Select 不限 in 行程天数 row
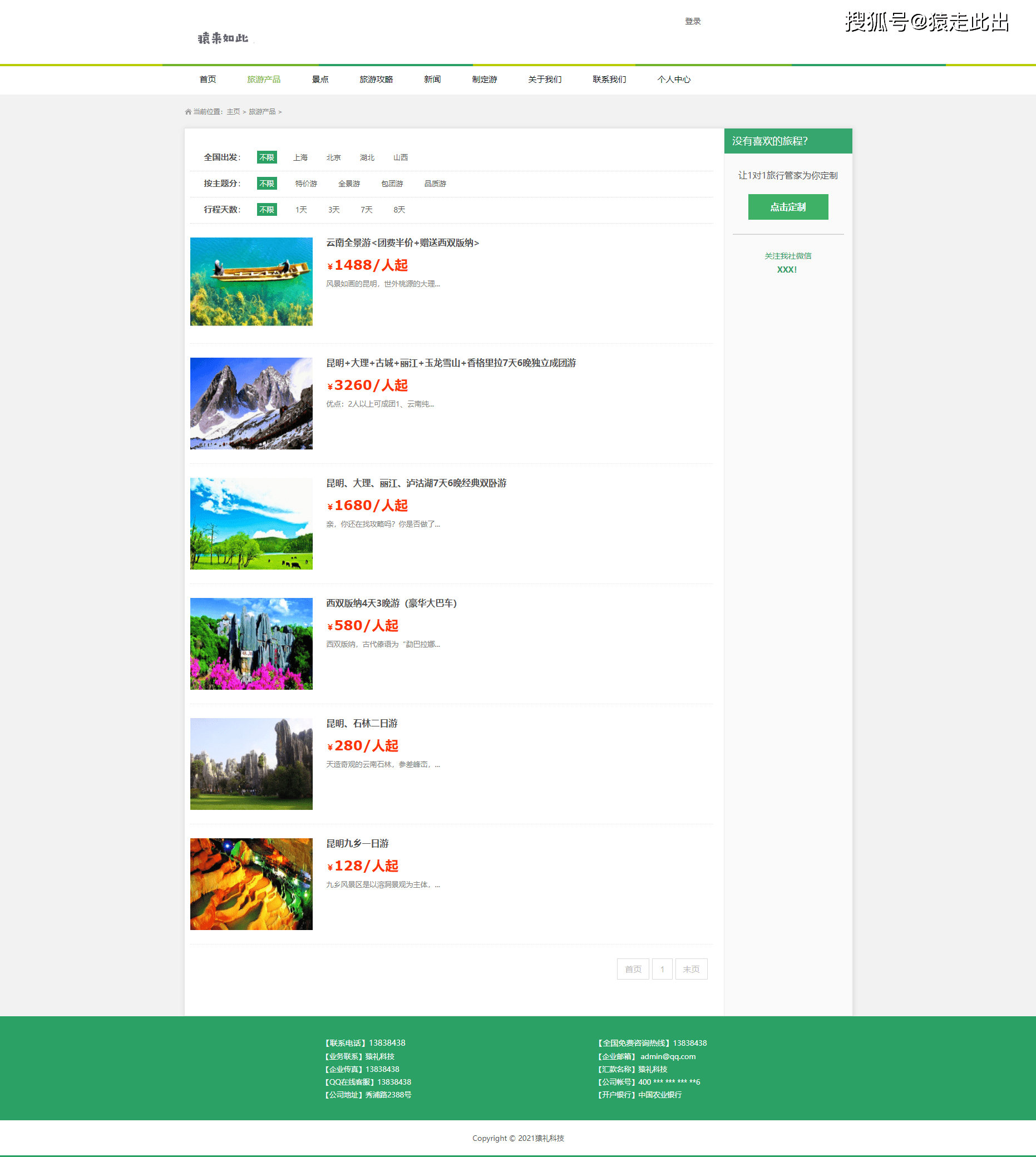This screenshot has width=1036, height=1157. [267, 210]
